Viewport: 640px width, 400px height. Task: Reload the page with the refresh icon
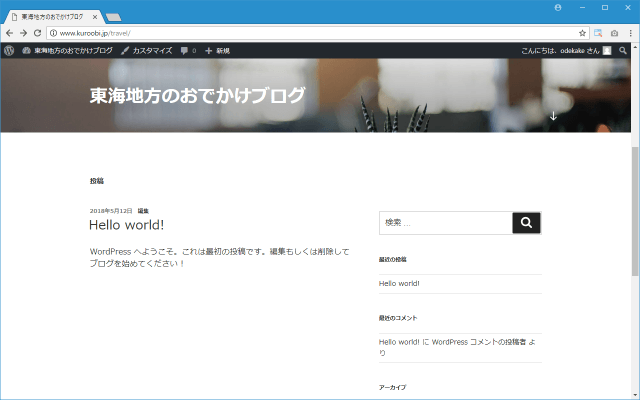click(x=37, y=33)
